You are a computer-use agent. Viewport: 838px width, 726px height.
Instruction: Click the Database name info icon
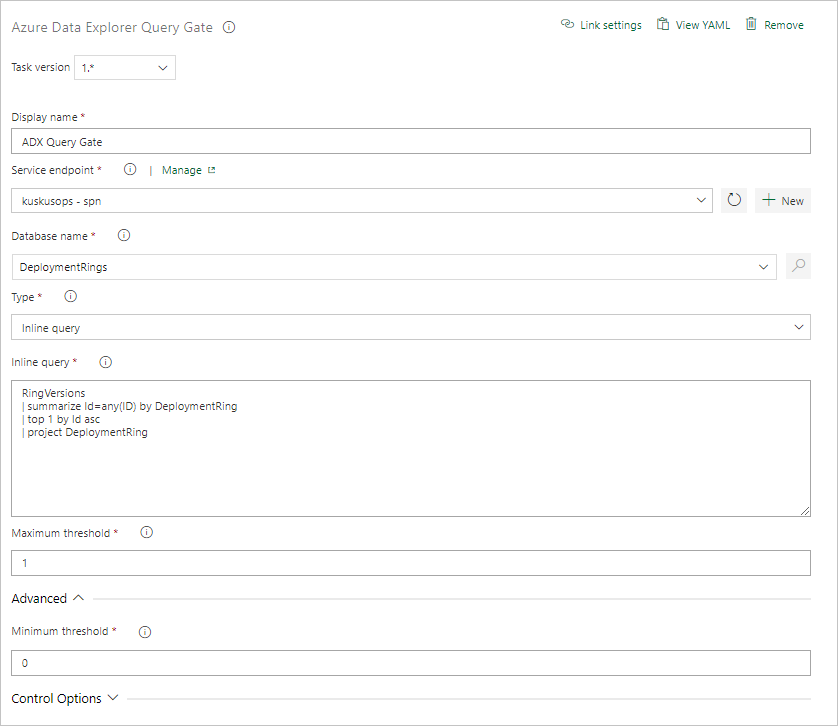pyautogui.click(x=122, y=235)
